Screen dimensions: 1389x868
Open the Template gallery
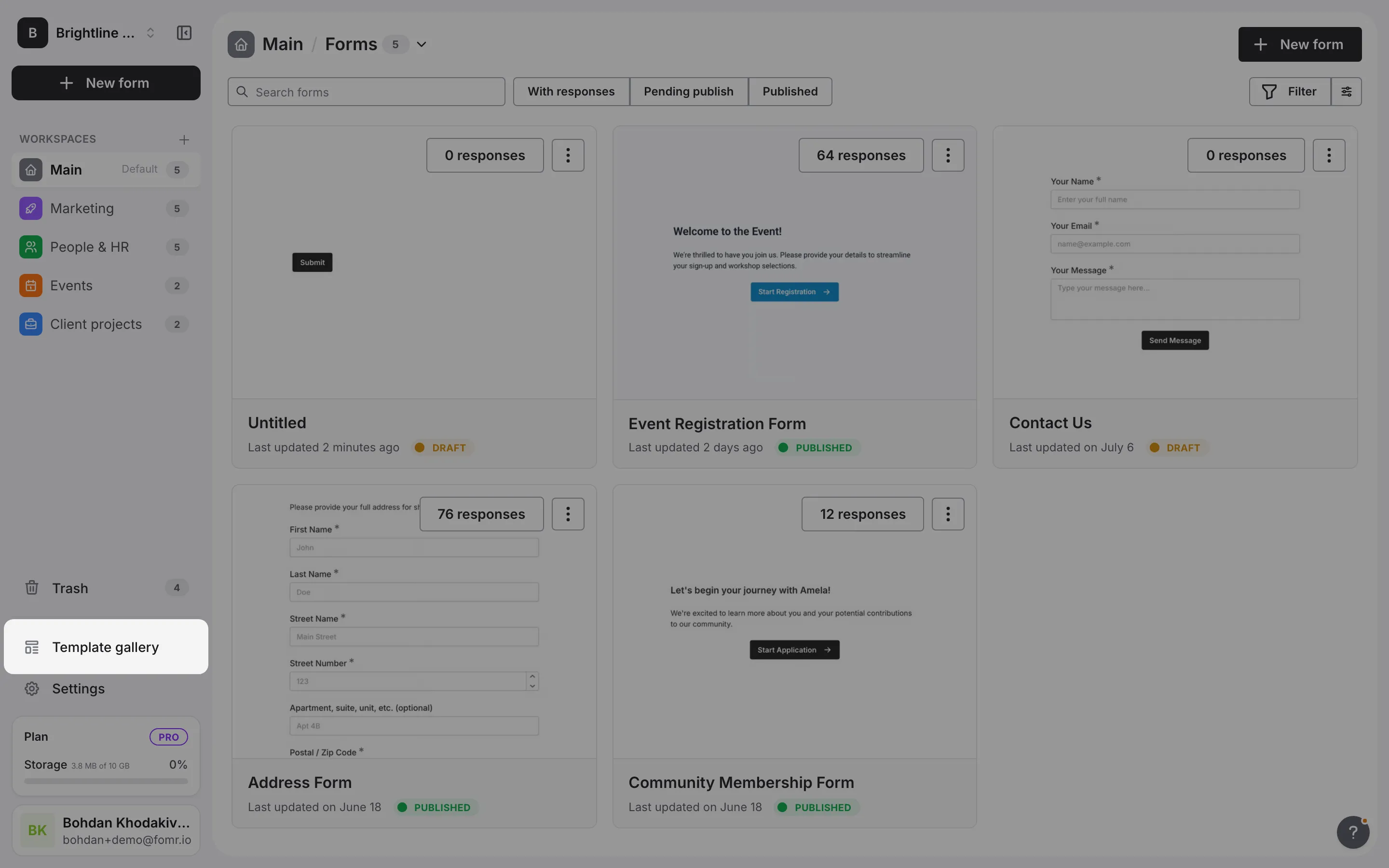click(x=106, y=647)
